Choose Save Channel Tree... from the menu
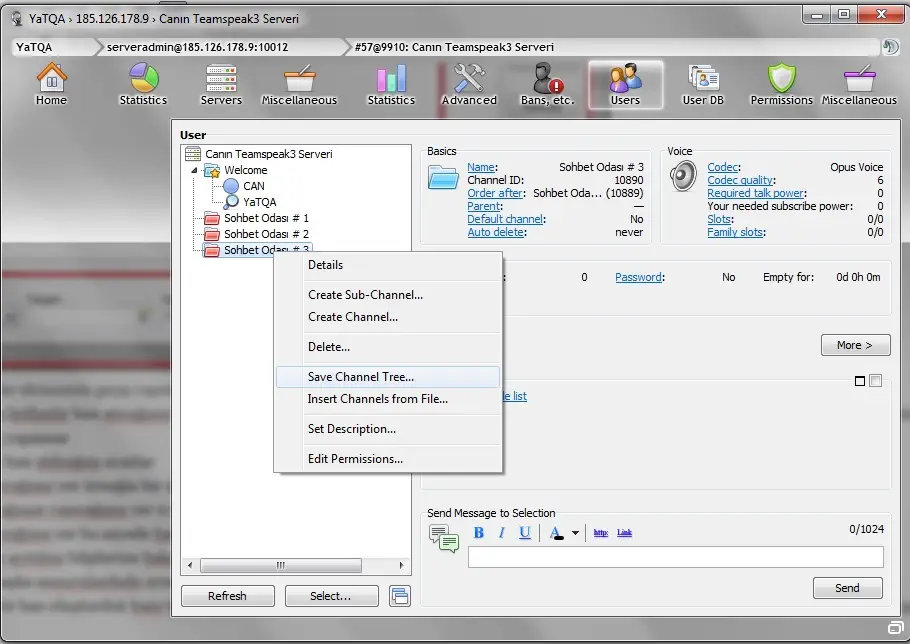The width and height of the screenshot is (910, 644). coord(388,377)
